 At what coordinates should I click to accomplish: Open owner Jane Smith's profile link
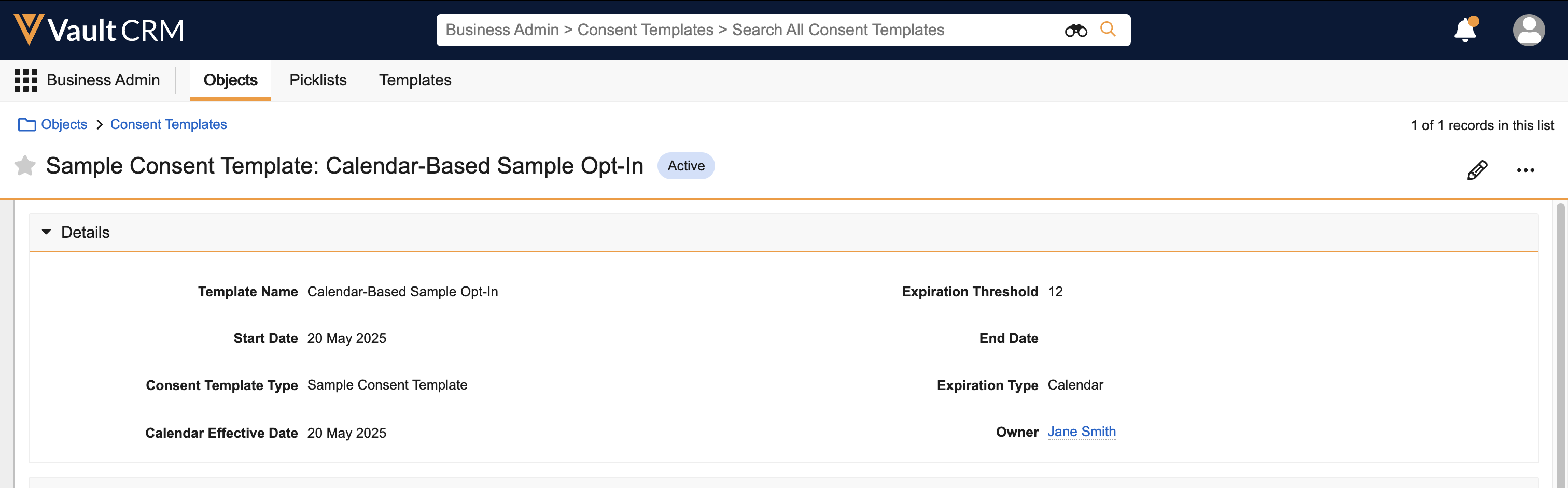(1081, 432)
